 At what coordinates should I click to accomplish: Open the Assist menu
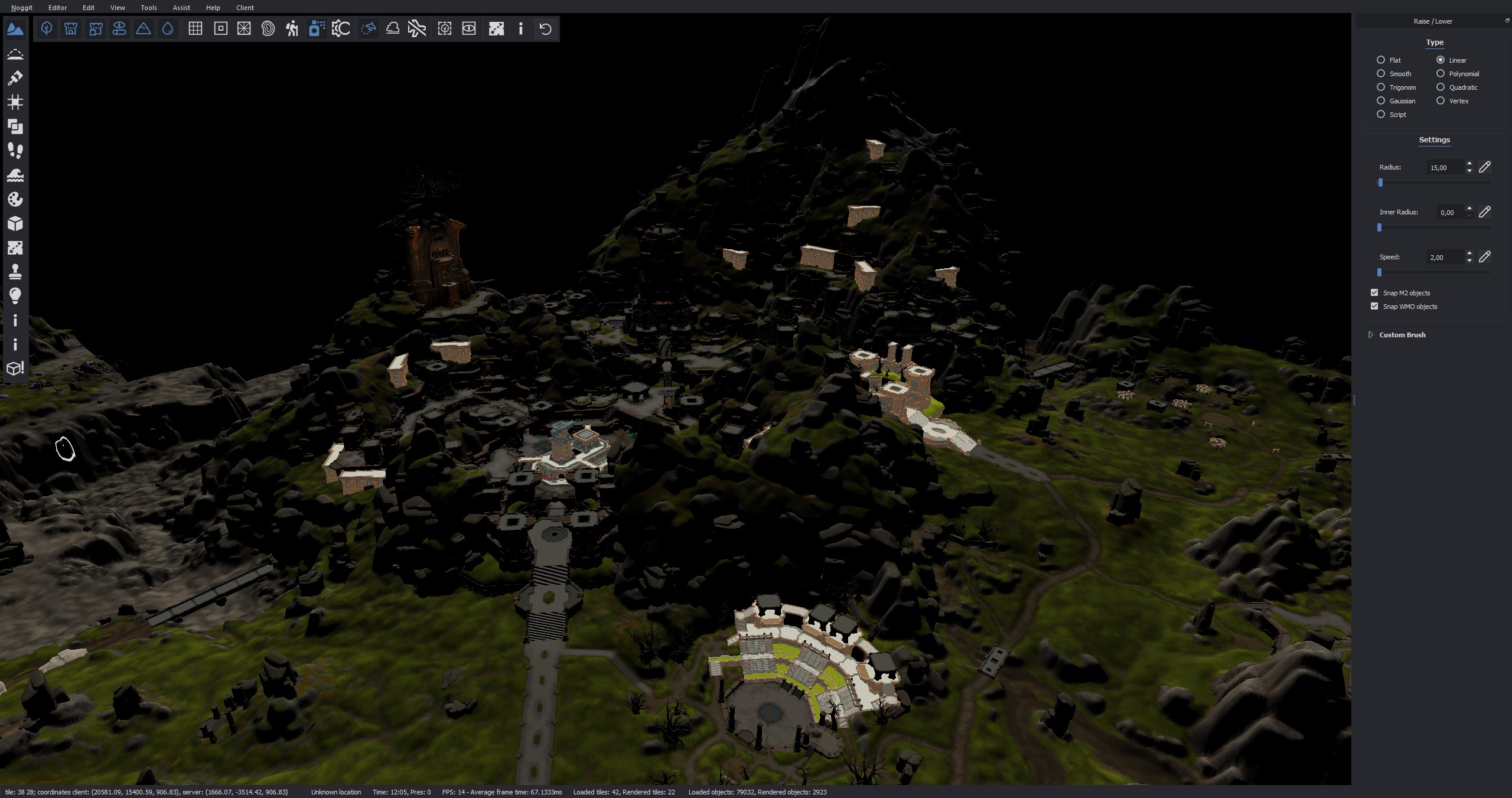(x=181, y=8)
